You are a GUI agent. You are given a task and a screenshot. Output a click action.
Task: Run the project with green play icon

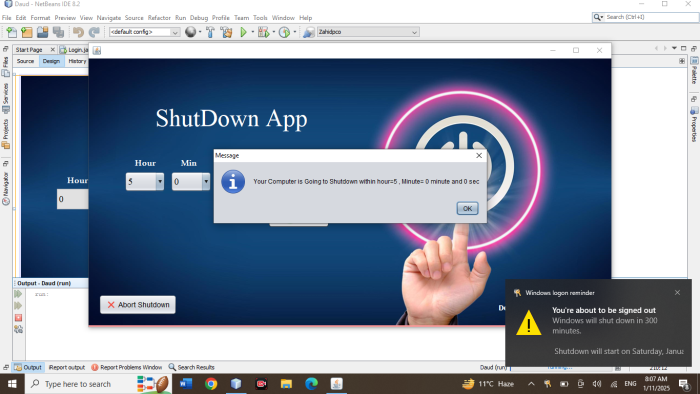coord(243,32)
